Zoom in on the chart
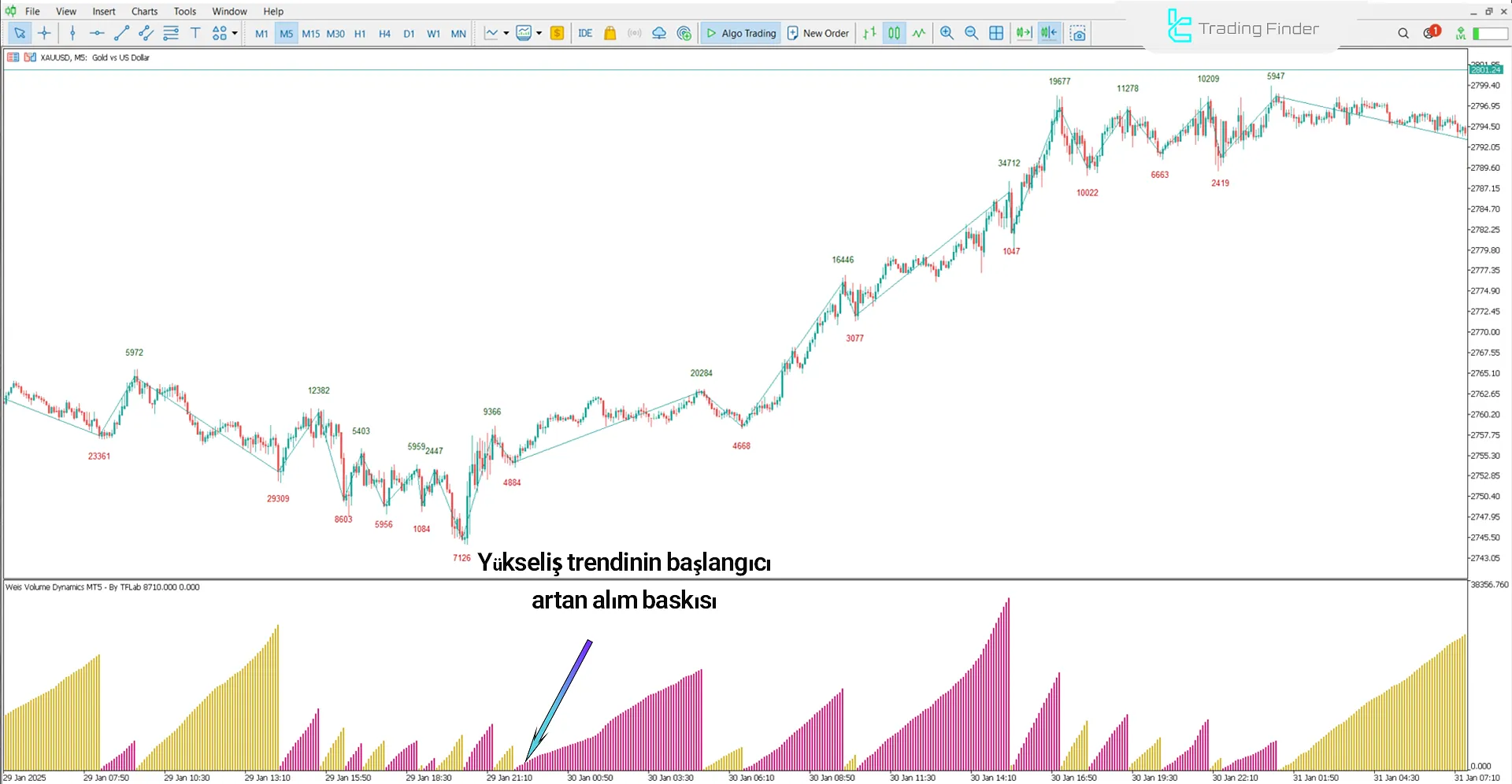Screen dimensions: 1512x784 [x=947, y=33]
